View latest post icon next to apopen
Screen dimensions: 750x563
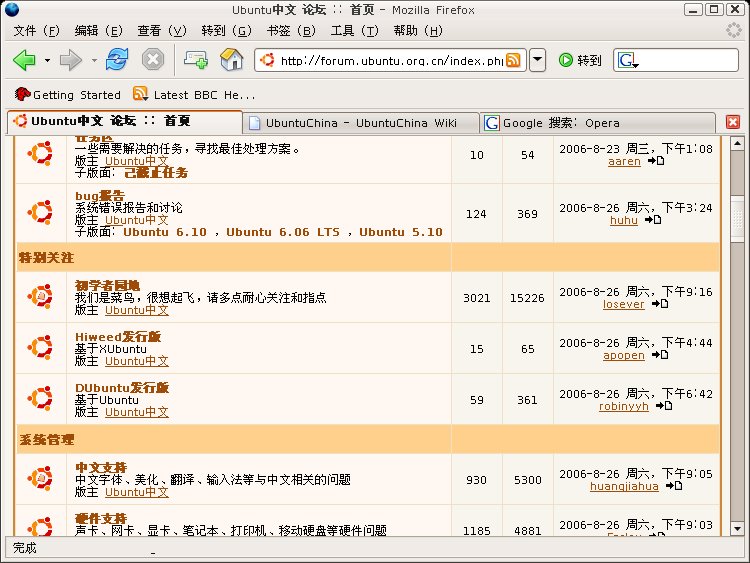pyautogui.click(x=660, y=355)
